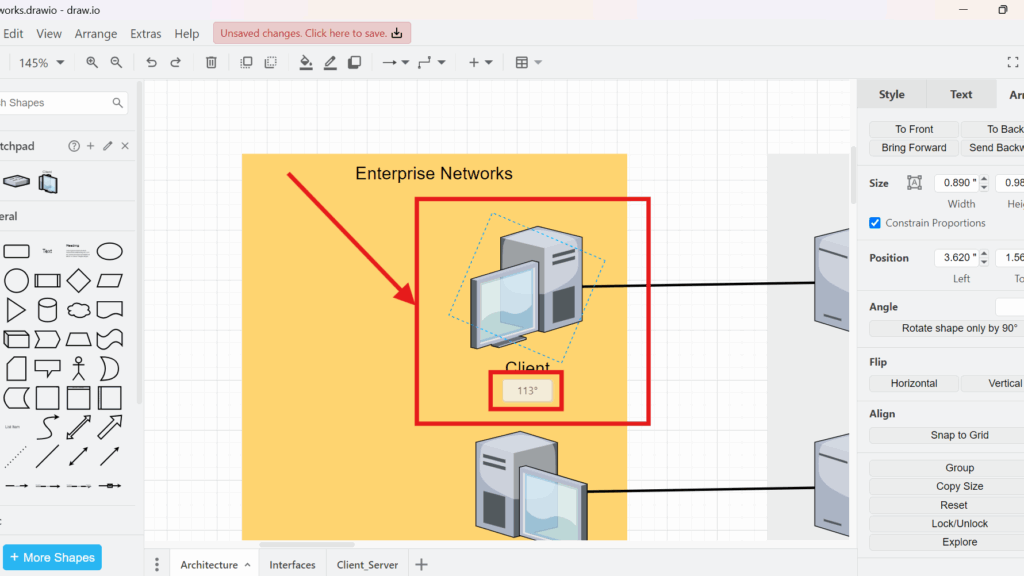Add item to Scratchpad with plus
Viewport: 1024px width, 576px height.
coord(91,146)
